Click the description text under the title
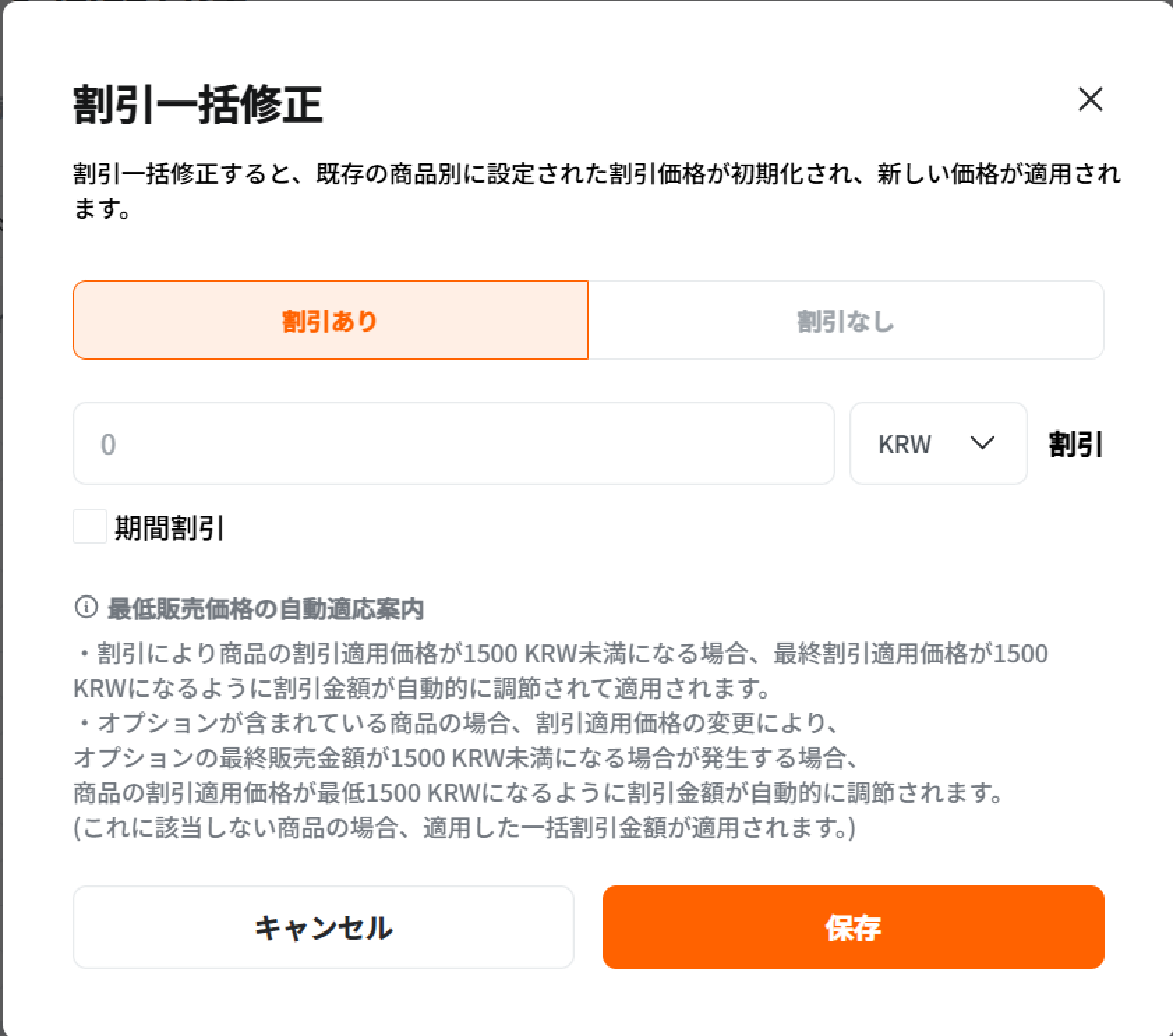 tap(596, 174)
